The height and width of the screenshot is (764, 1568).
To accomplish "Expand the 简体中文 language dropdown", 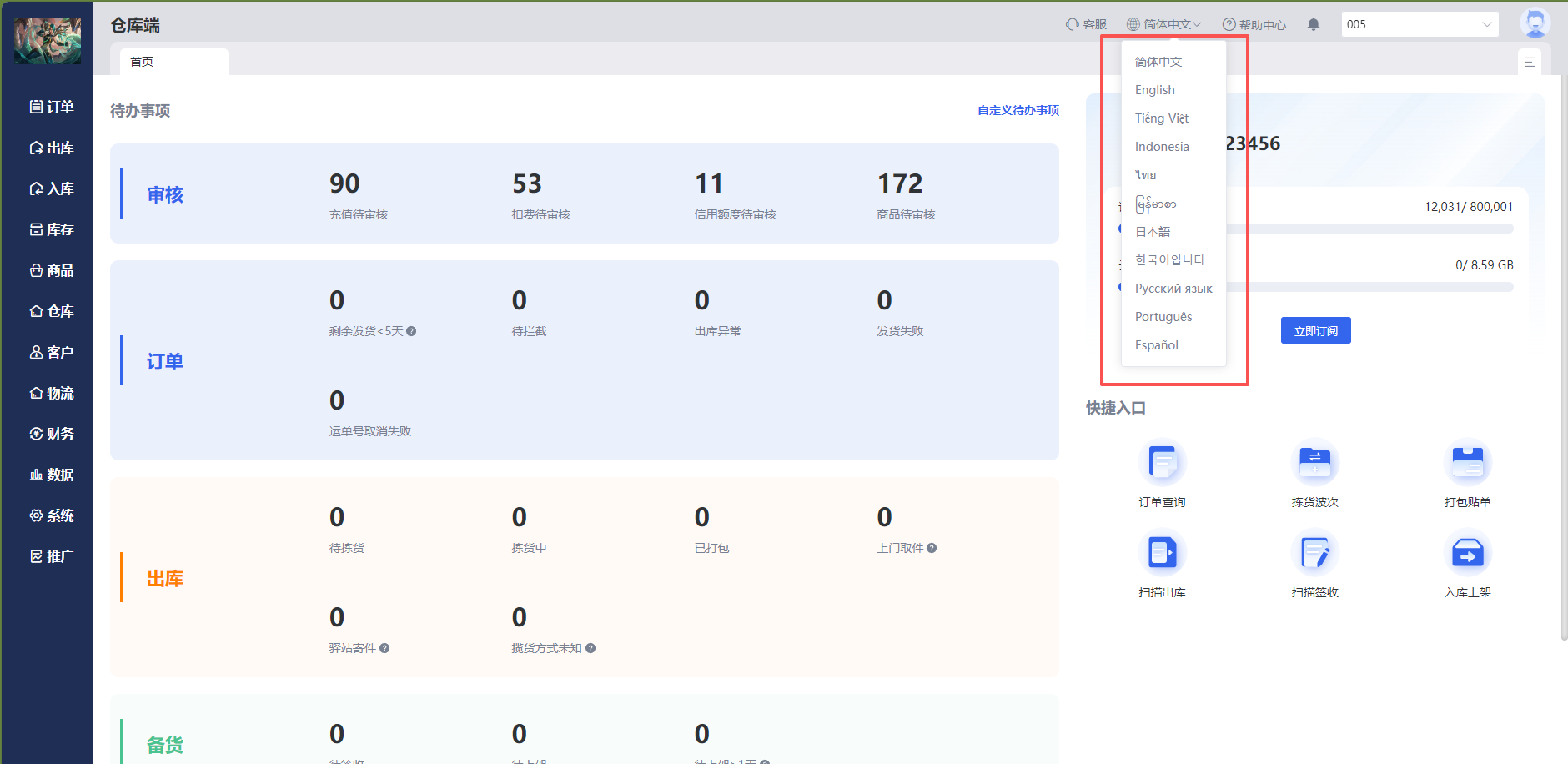I will pos(1164,24).
